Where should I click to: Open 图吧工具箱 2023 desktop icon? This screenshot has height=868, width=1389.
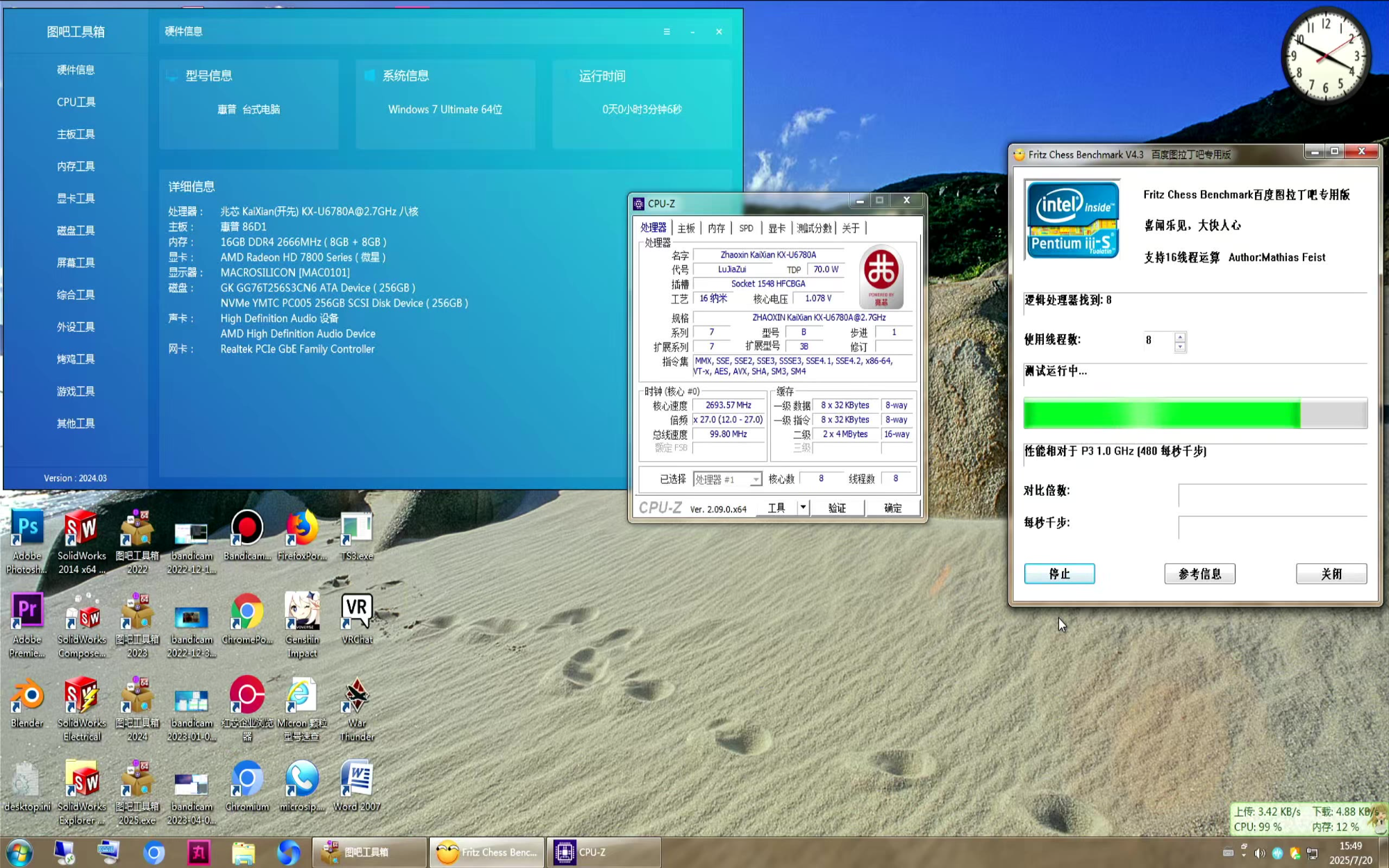click(137, 625)
